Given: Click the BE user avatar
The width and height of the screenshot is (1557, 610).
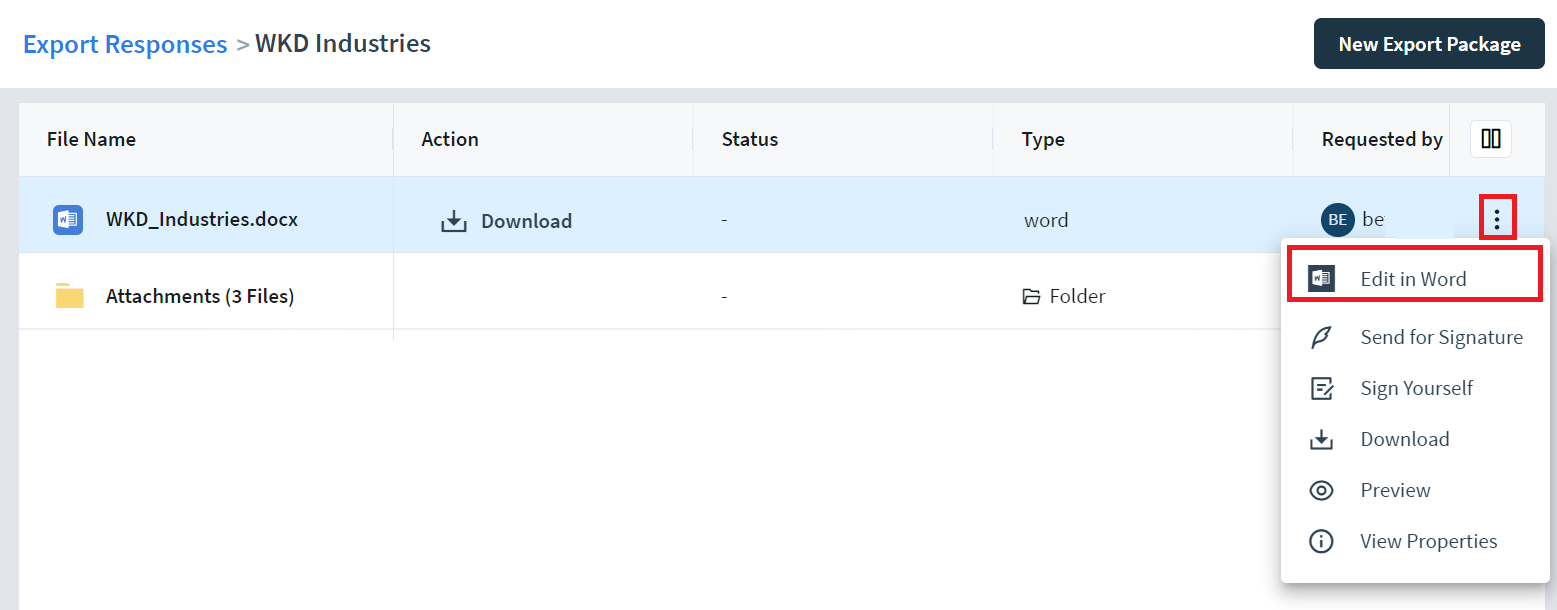Looking at the screenshot, I should [1337, 219].
